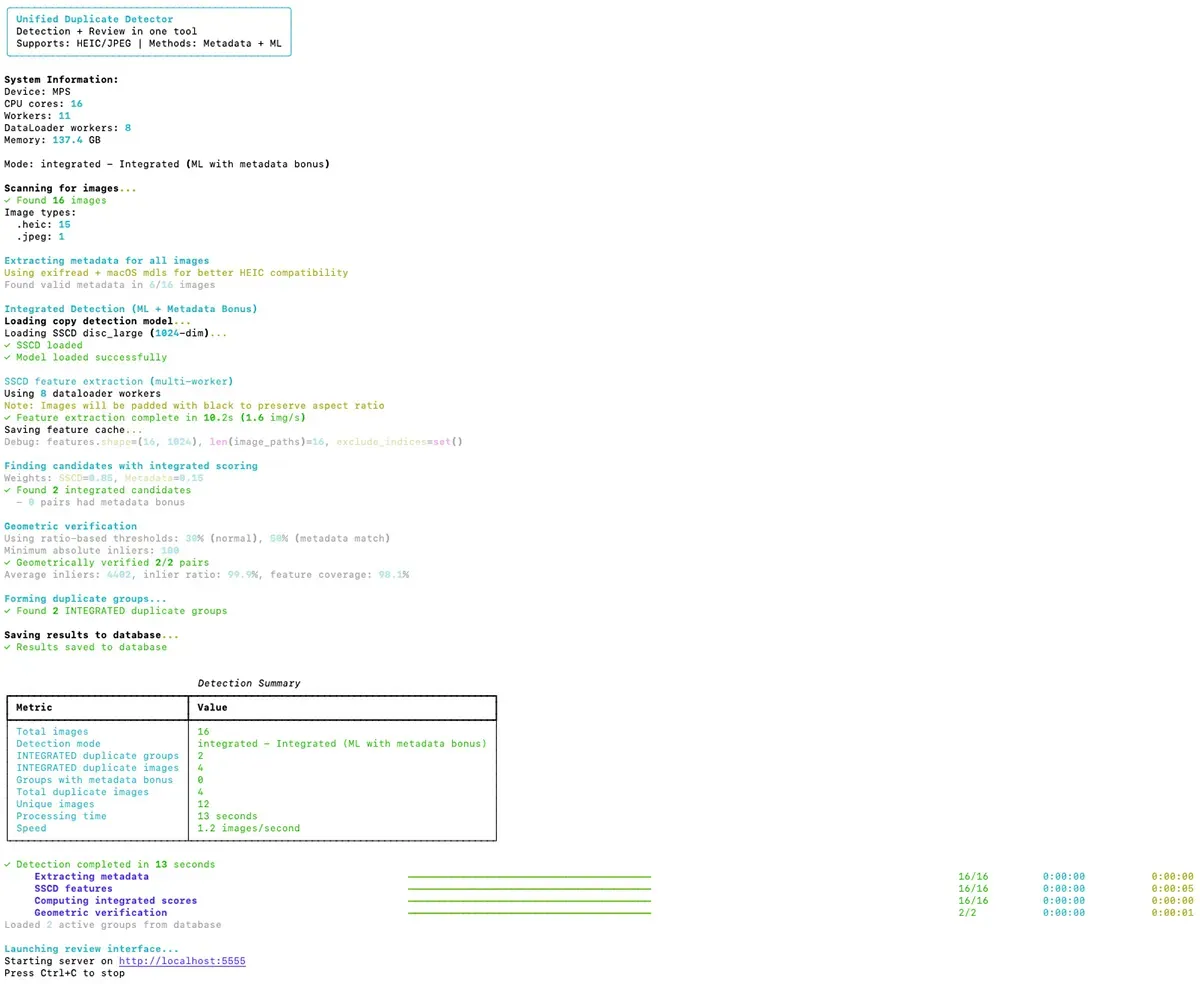Screen dimensions: 1200x984
Task: Click 'Geometrically verified 2/2 pairs' line
Action: (106, 563)
